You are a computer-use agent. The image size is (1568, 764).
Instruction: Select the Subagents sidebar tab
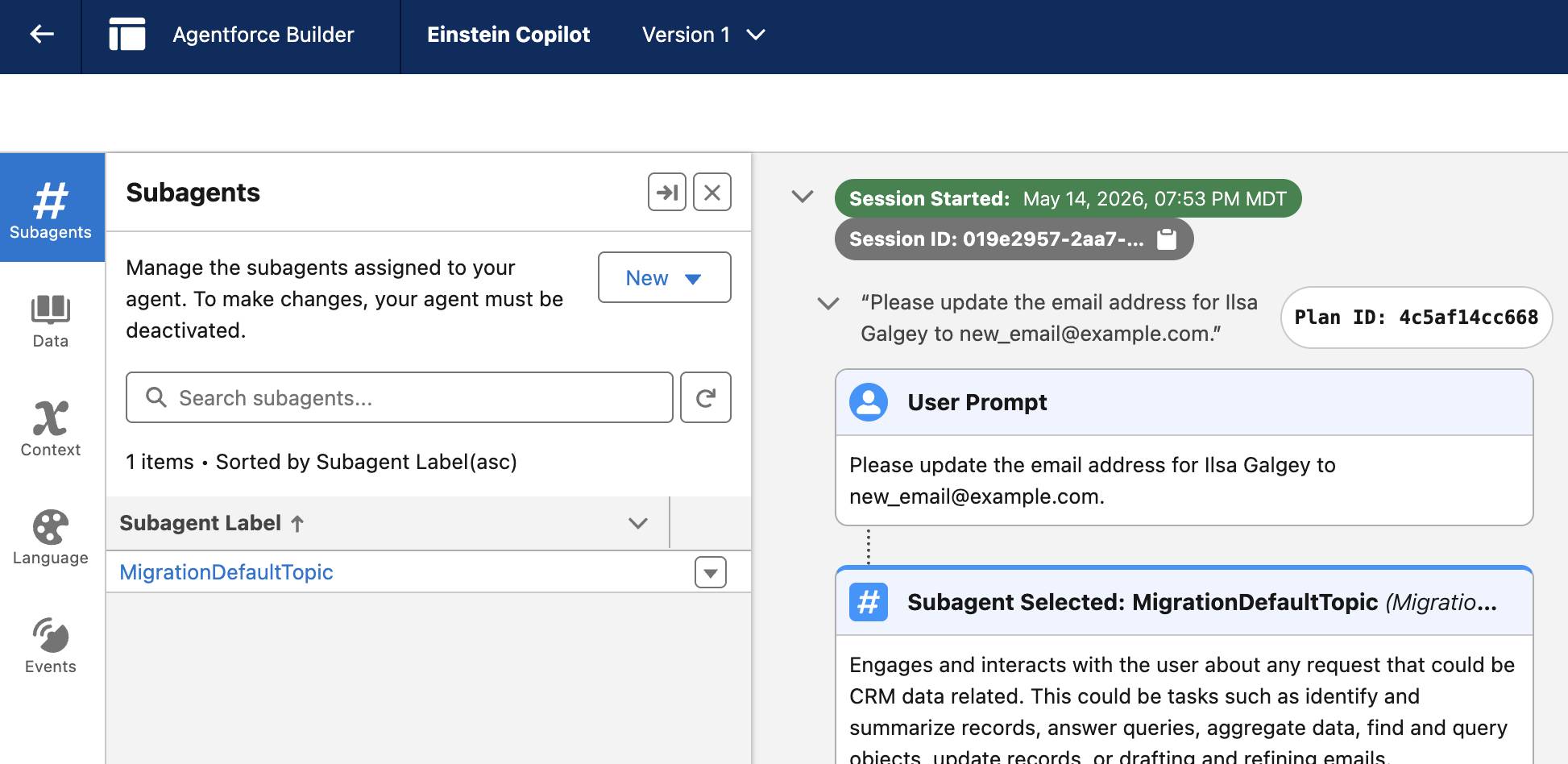point(52,207)
